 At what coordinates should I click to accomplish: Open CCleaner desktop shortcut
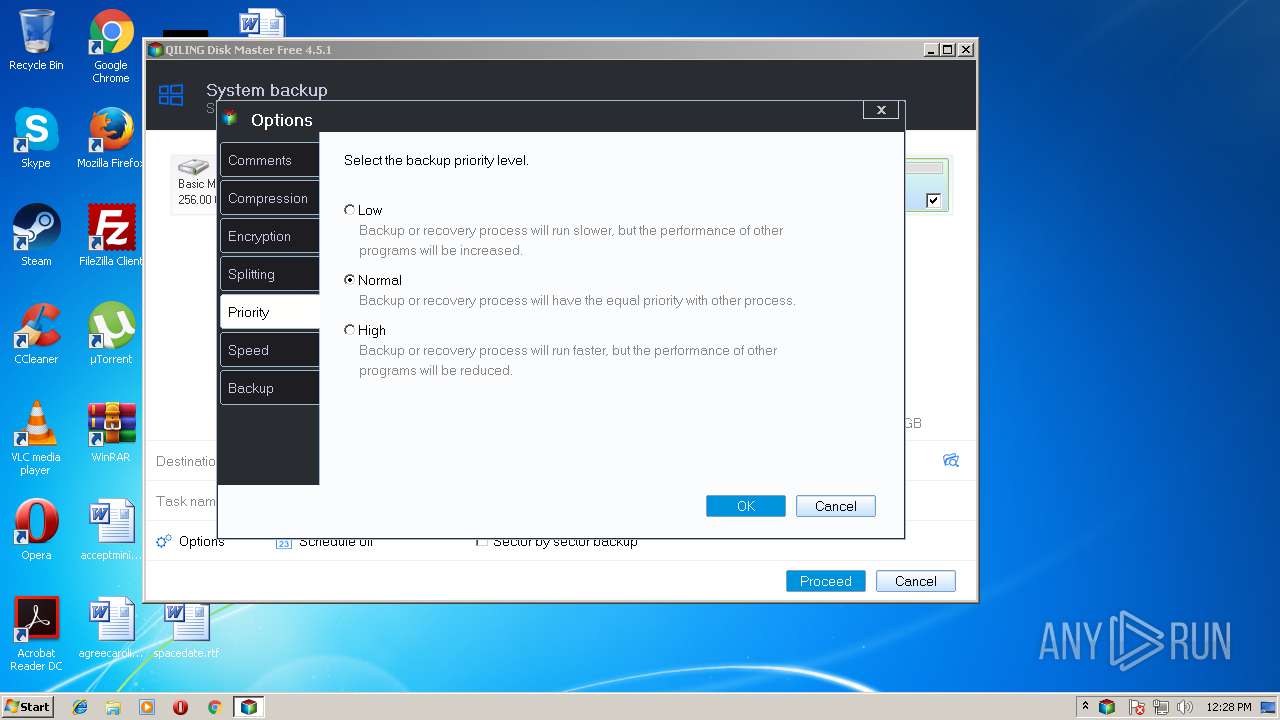[x=36, y=334]
